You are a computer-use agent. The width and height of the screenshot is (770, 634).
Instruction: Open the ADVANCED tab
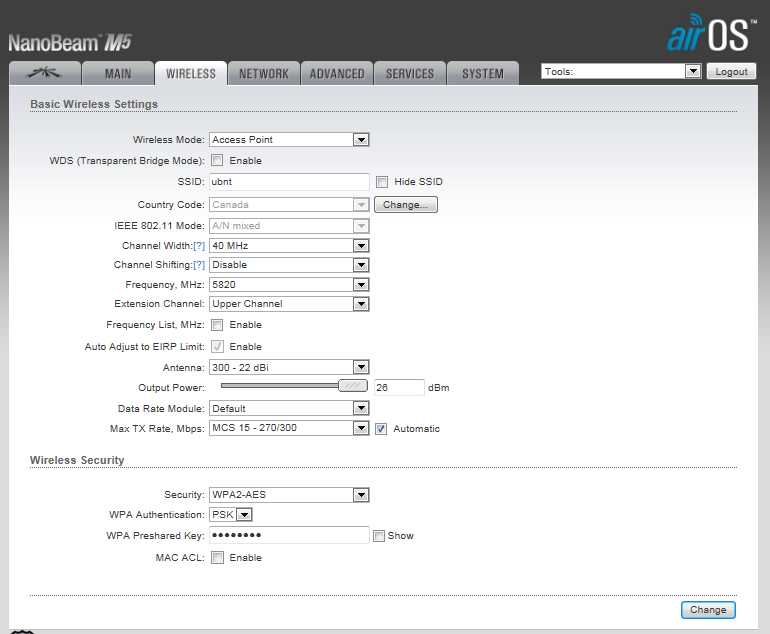337,73
